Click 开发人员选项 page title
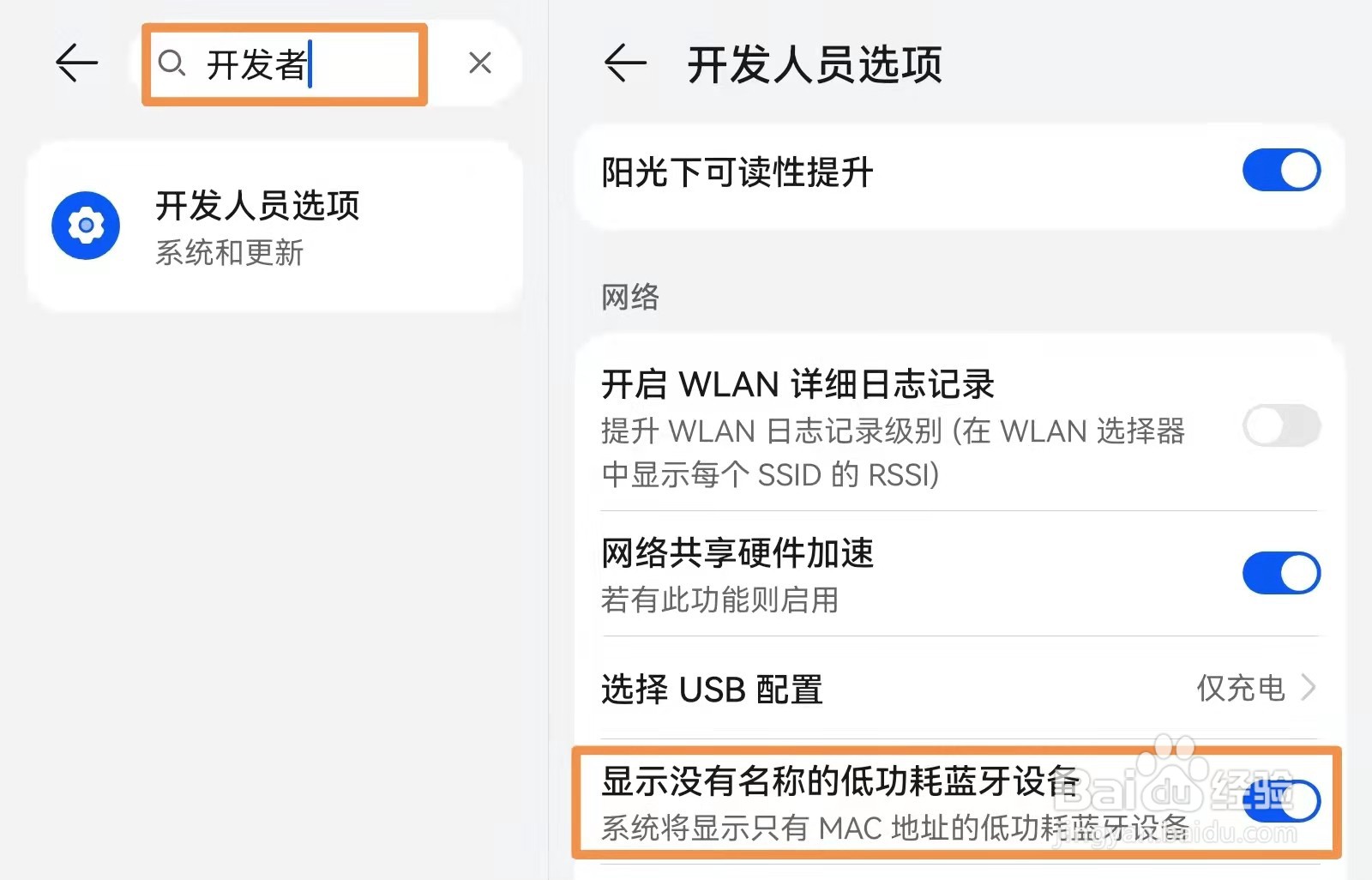Viewport: 1372px width, 880px height. (815, 64)
